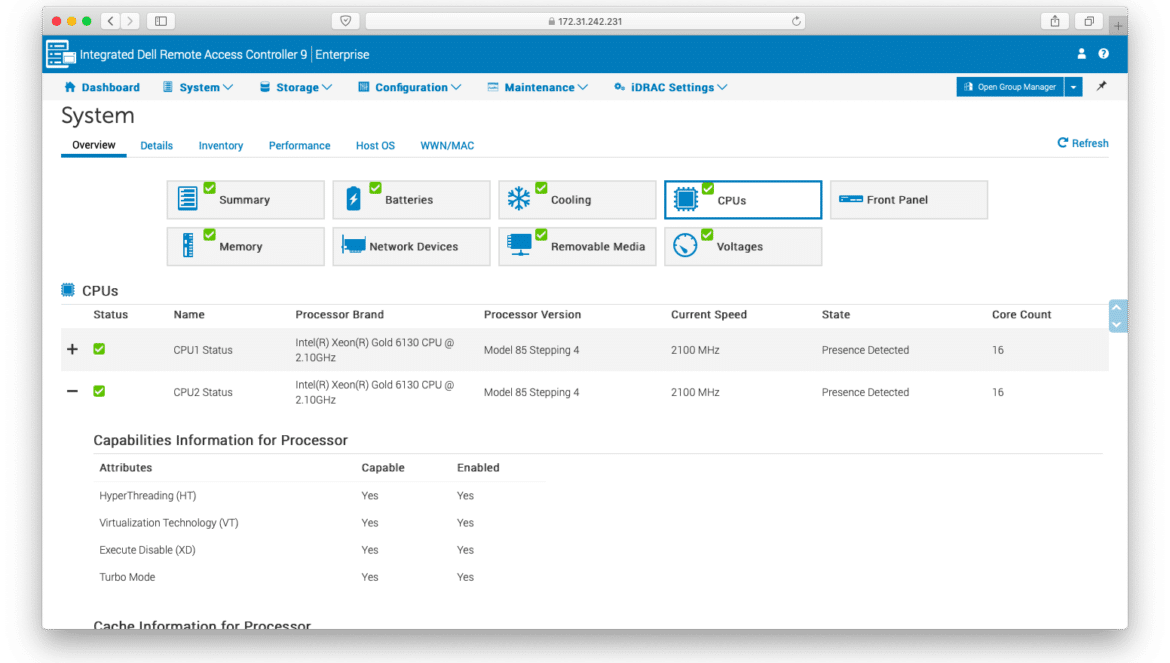This screenshot has height=663, width=1170.
Task: Click the CPUs section heading chip icon
Action: [x=68, y=290]
